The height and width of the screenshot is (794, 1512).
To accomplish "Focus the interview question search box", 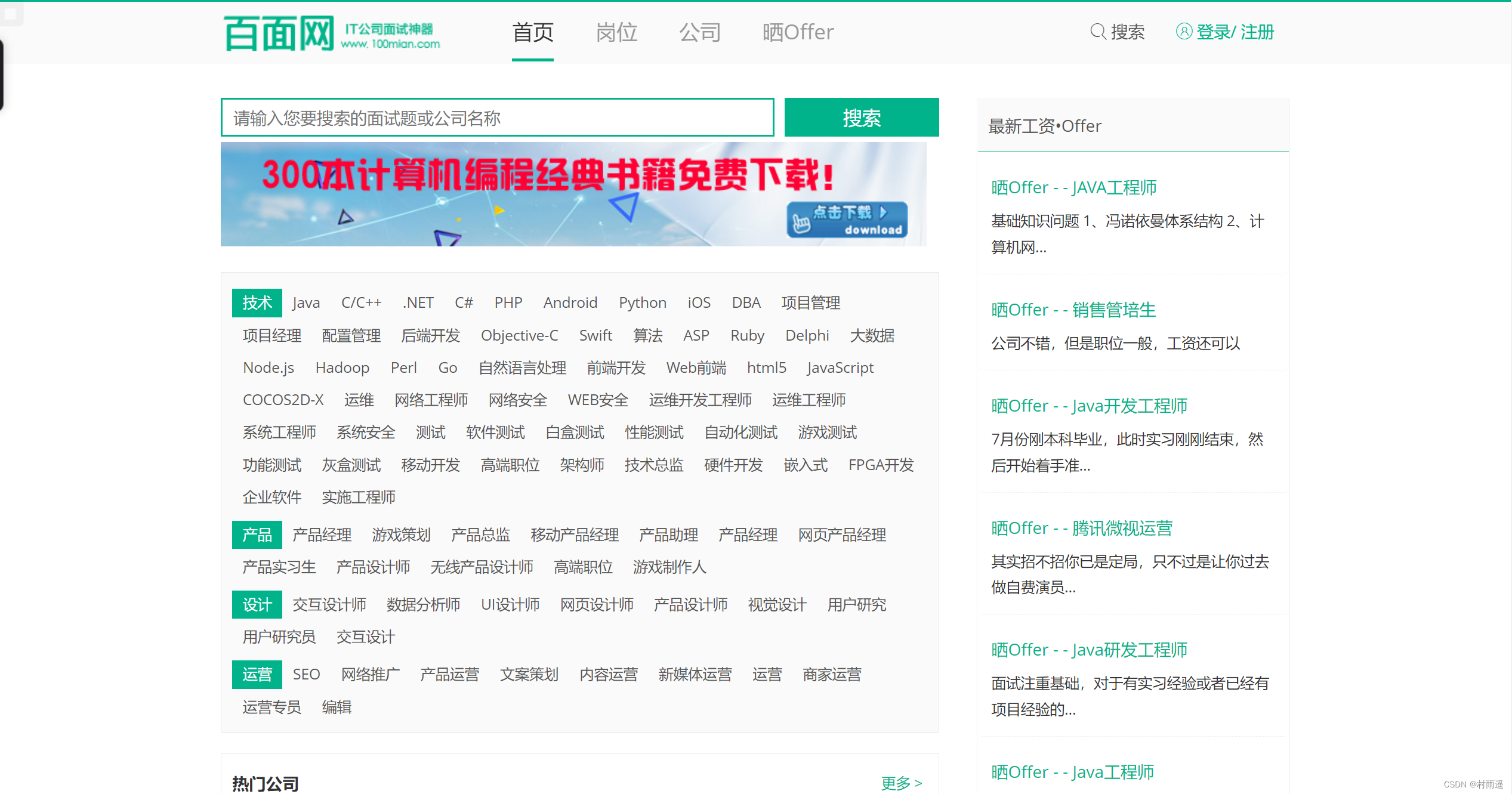I will (498, 118).
